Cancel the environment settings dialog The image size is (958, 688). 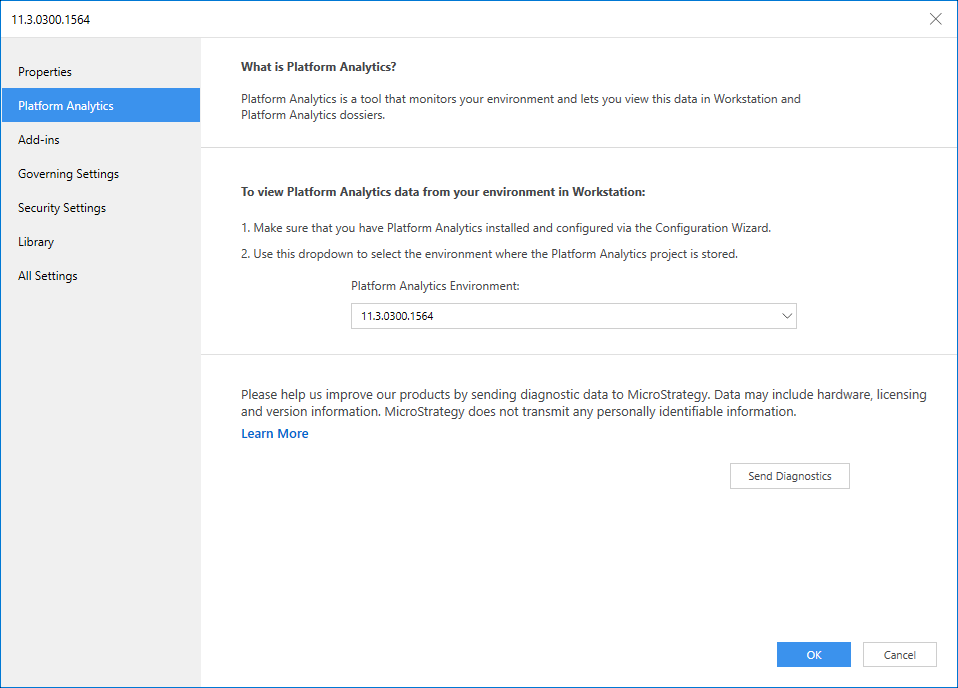click(899, 655)
